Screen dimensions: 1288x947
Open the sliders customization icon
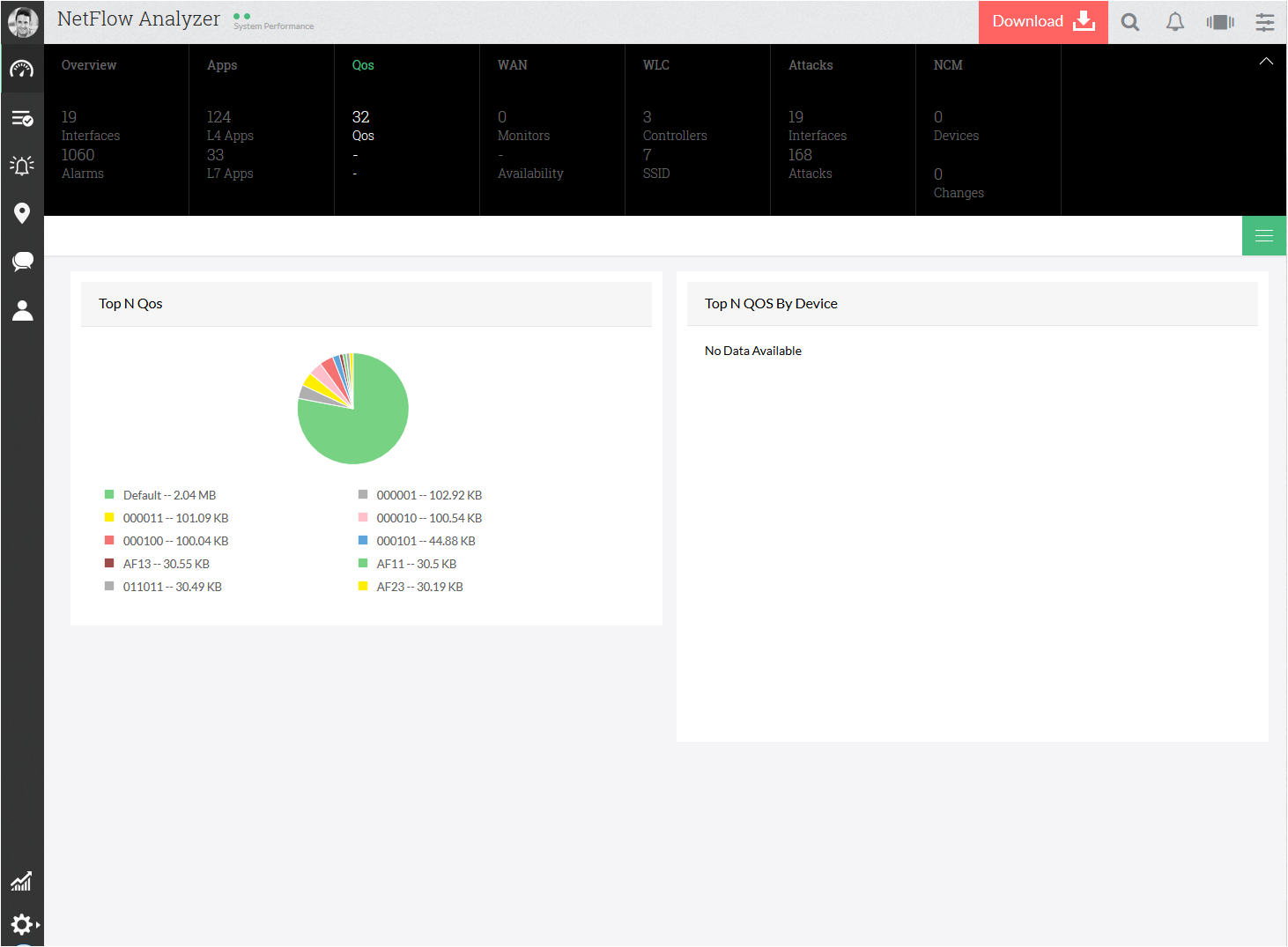pyautogui.click(x=1265, y=22)
